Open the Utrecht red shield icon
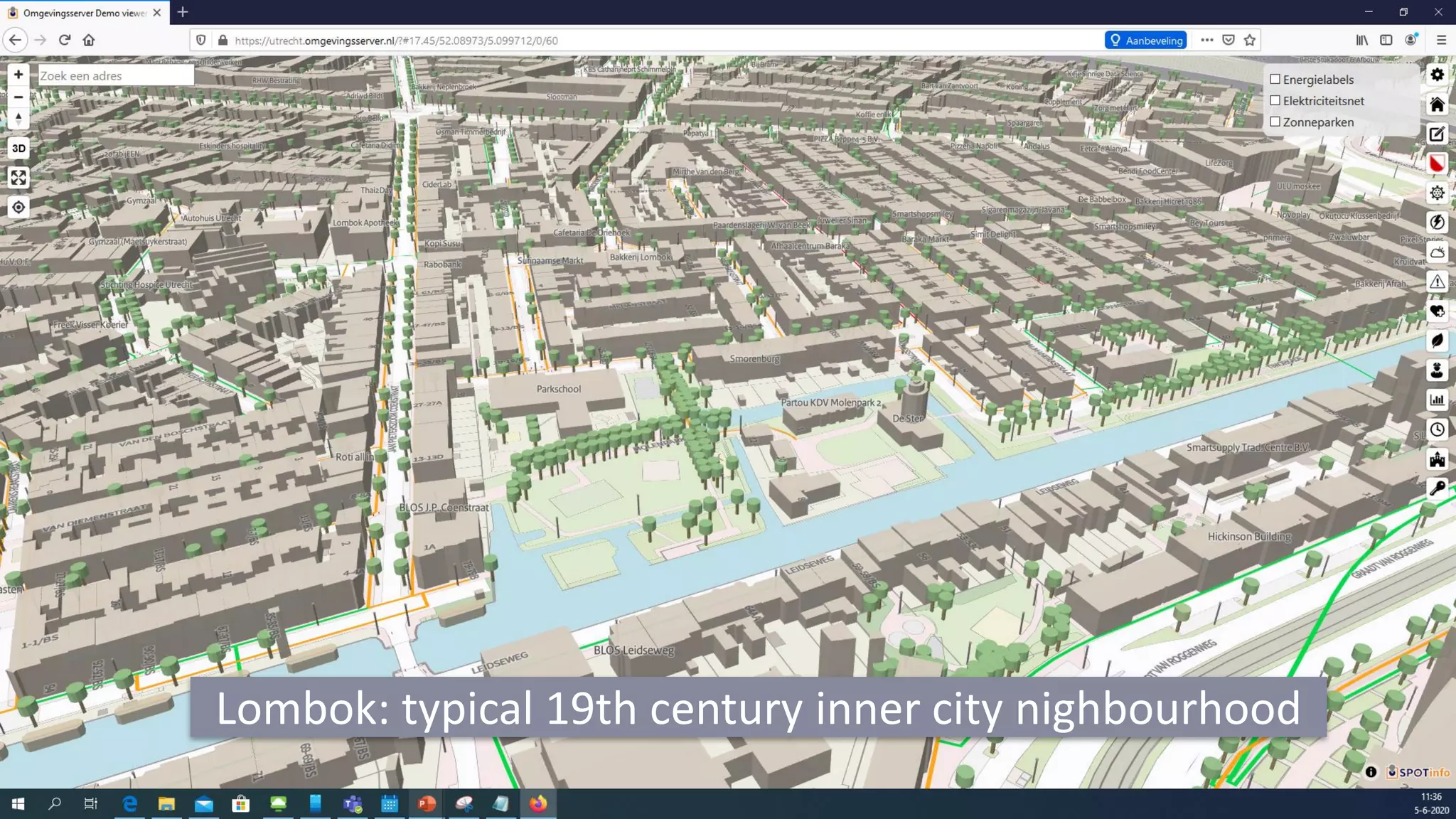Viewport: 1456px width, 819px height. coord(1437,164)
